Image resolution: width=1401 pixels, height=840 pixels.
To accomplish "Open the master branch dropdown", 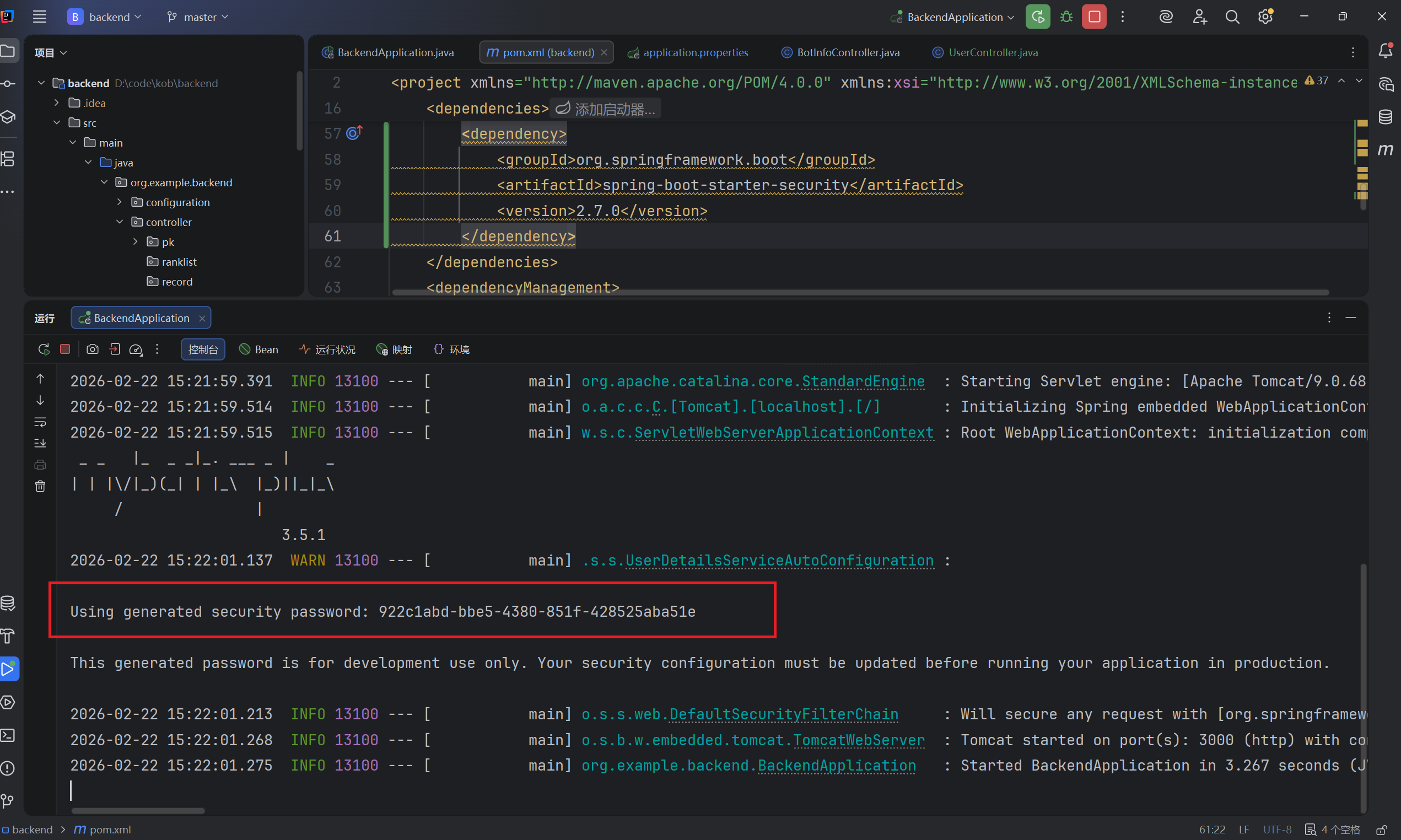I will [198, 17].
